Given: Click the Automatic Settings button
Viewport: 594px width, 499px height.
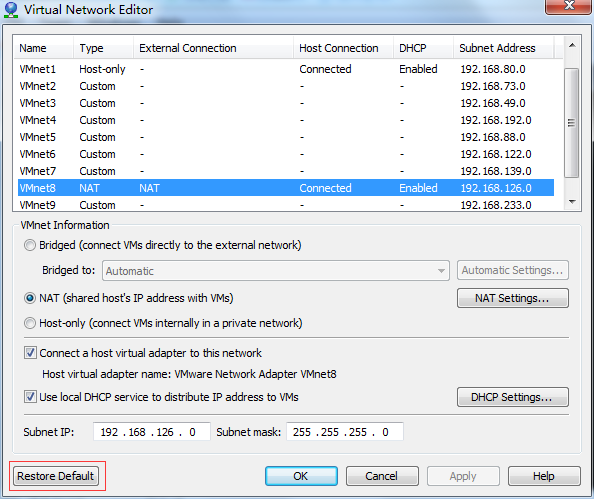Looking at the screenshot, I should 513,270.
